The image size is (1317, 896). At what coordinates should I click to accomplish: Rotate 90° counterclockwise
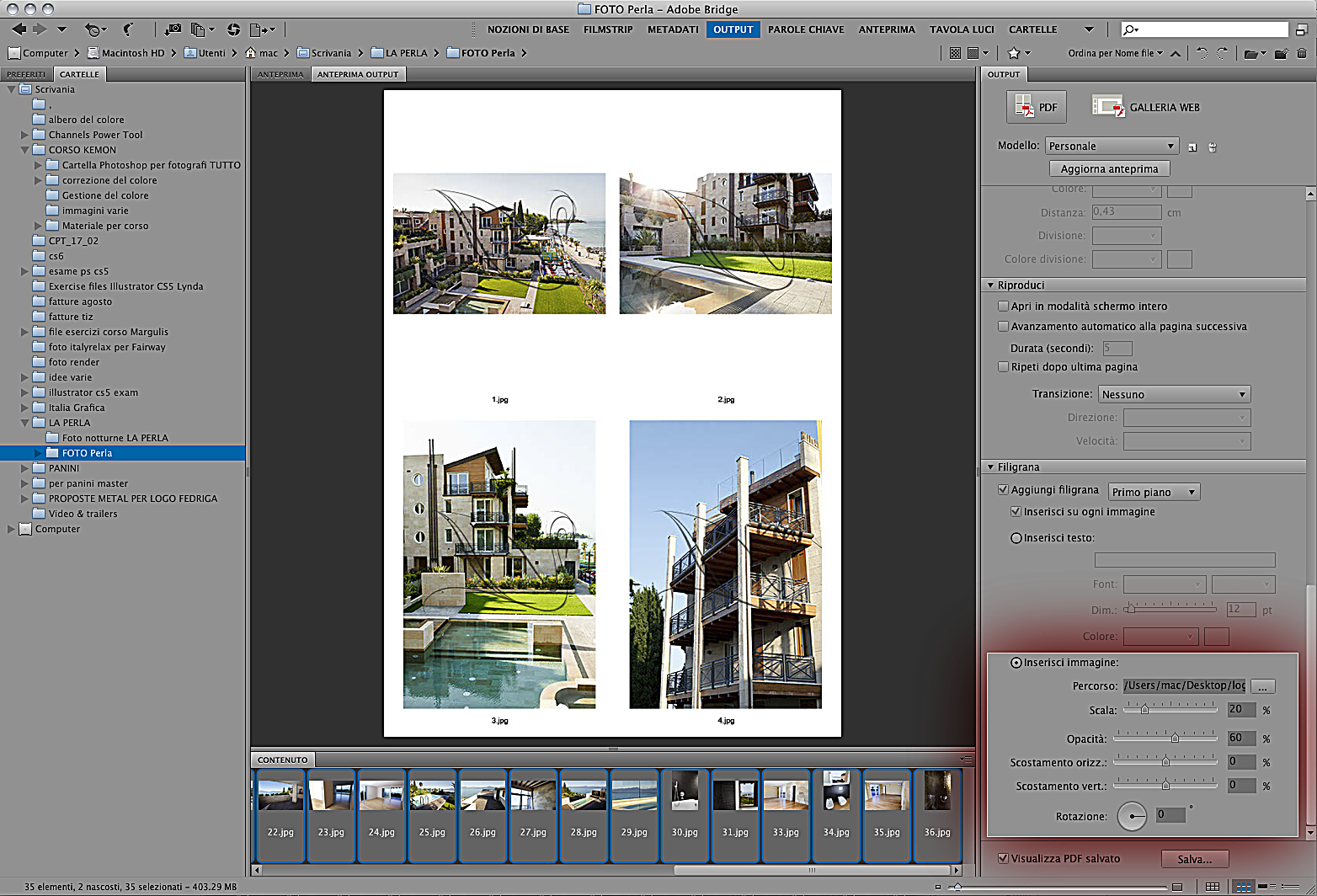click(x=1202, y=53)
